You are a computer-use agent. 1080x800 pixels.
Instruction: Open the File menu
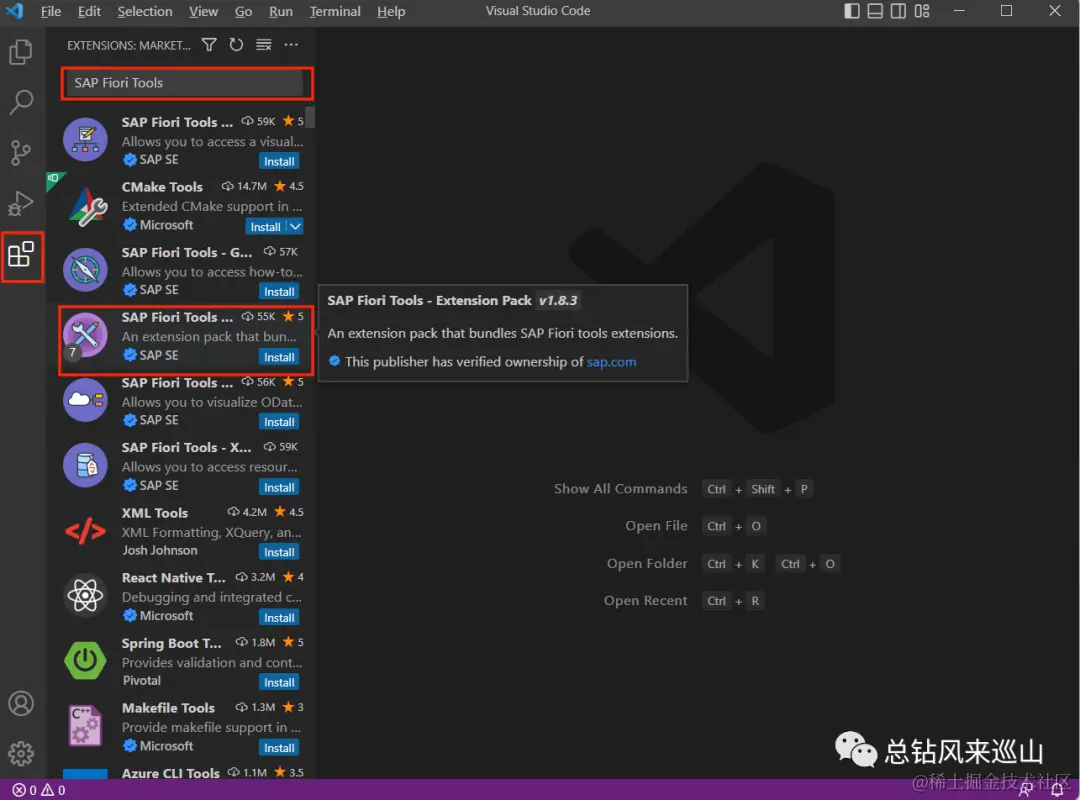point(51,11)
